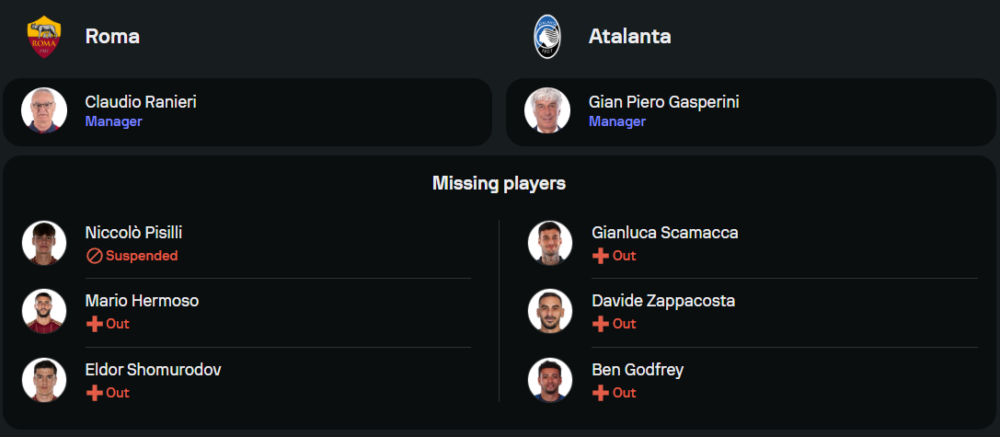Click the injury cross under Davide Zappacosta
This screenshot has width=1000, height=437.
click(x=600, y=324)
